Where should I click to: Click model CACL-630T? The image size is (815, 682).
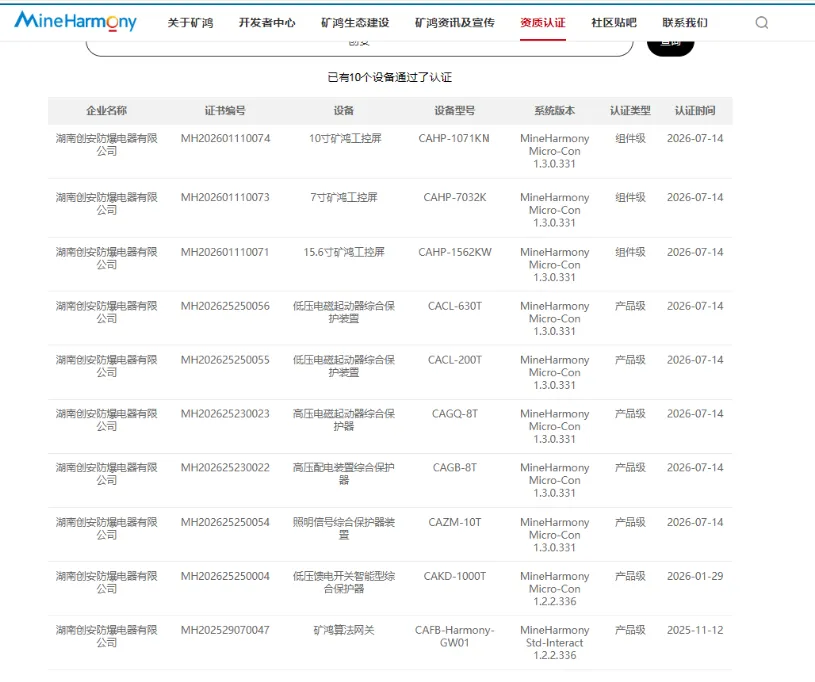tap(455, 306)
